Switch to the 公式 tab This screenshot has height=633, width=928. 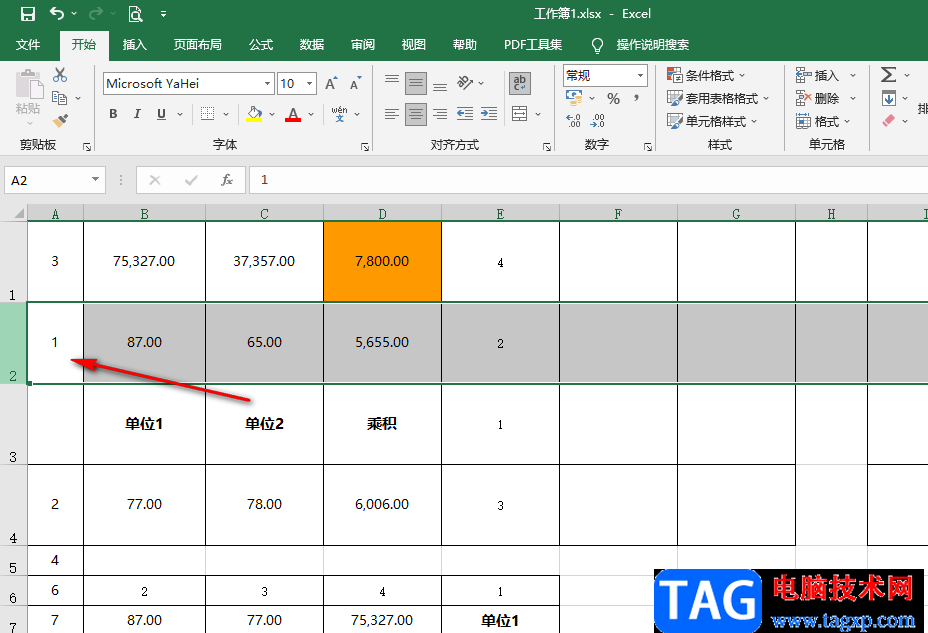click(x=260, y=44)
